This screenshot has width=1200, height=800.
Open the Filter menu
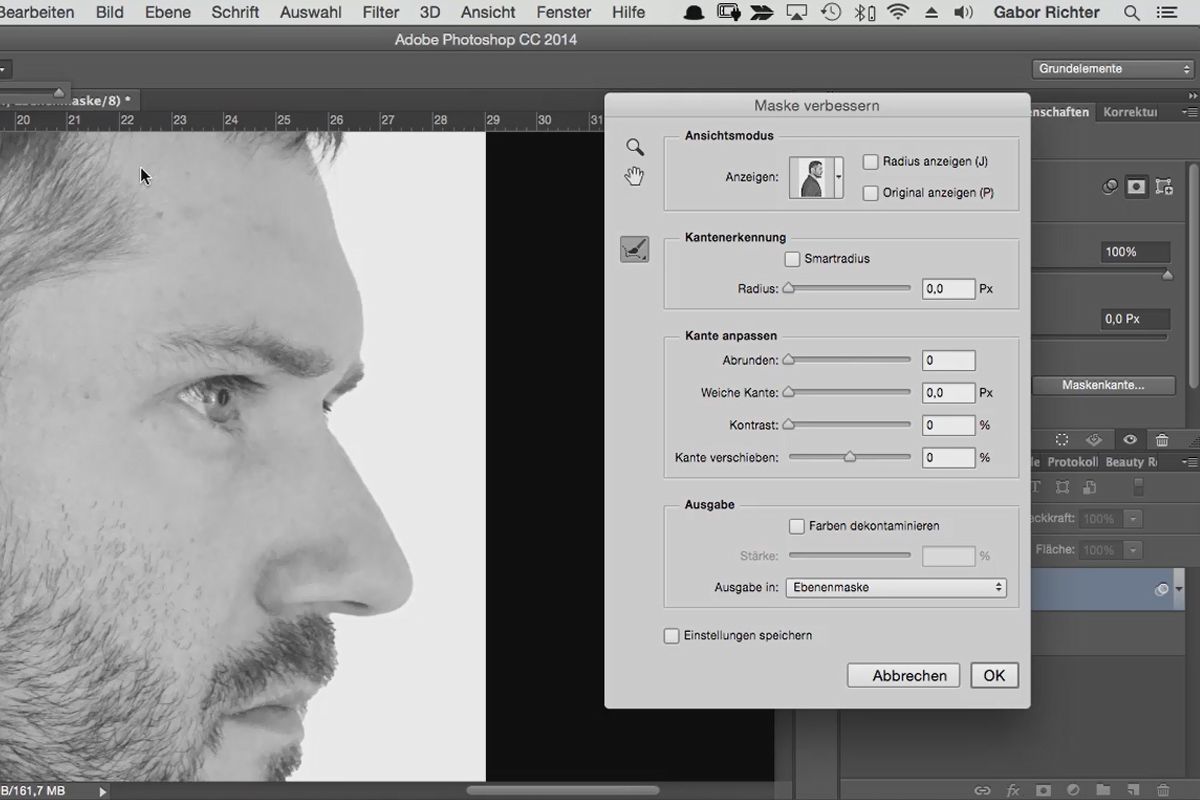pyautogui.click(x=381, y=12)
